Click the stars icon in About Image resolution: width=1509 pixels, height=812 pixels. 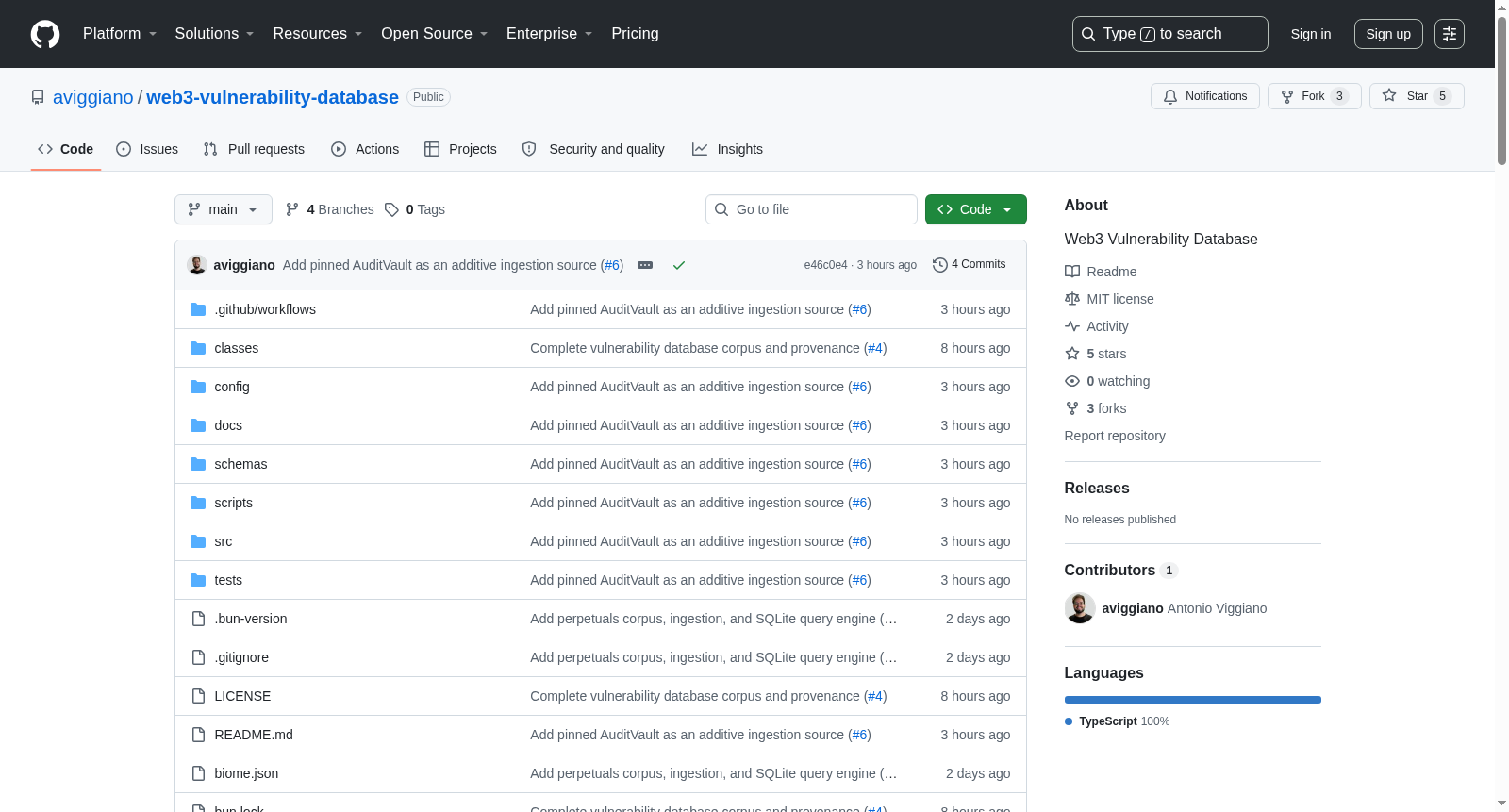tap(1072, 354)
